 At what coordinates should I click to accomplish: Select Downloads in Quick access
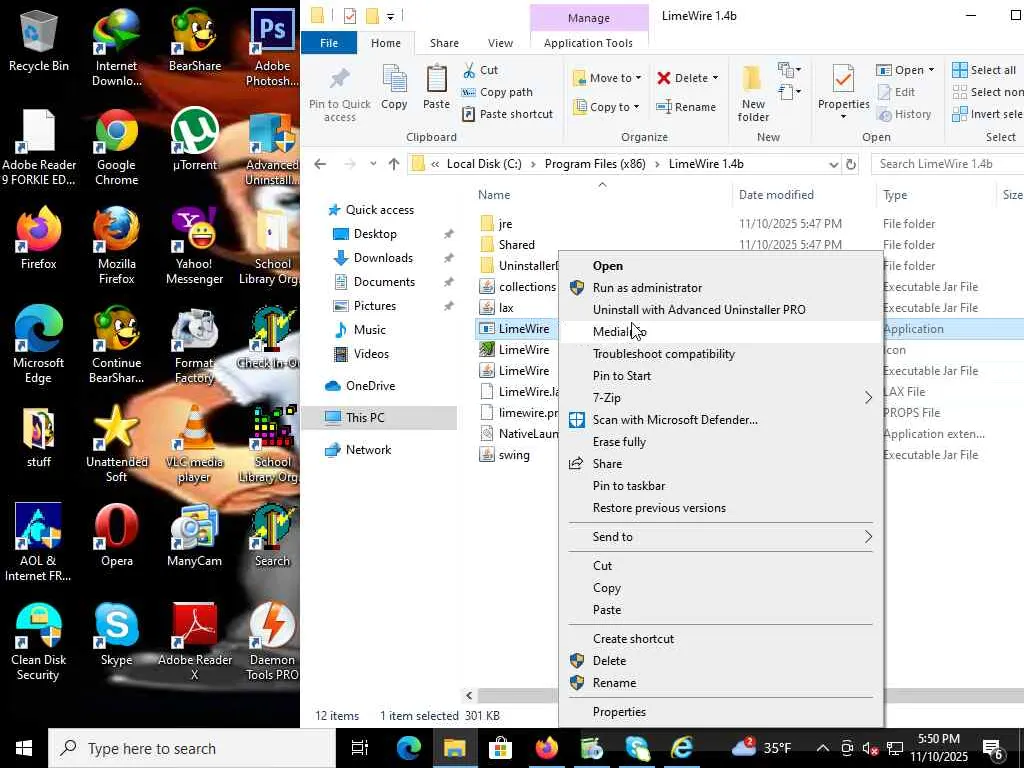point(383,258)
